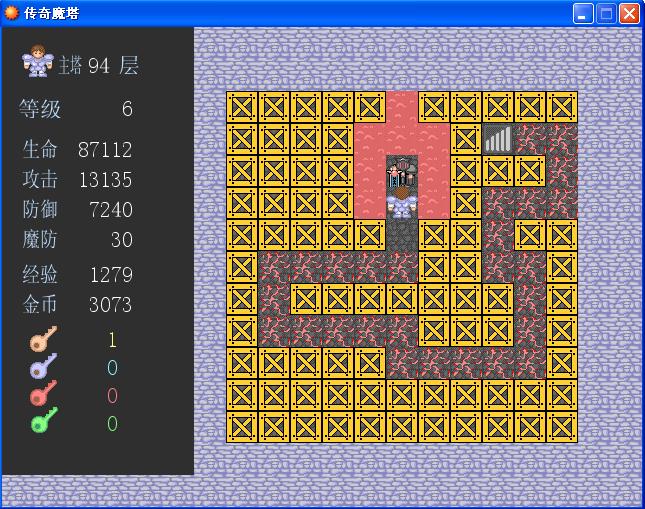Image resolution: width=645 pixels, height=509 pixels.
Task: Click the 魔防 label
Action: pyautogui.click(x=39, y=239)
